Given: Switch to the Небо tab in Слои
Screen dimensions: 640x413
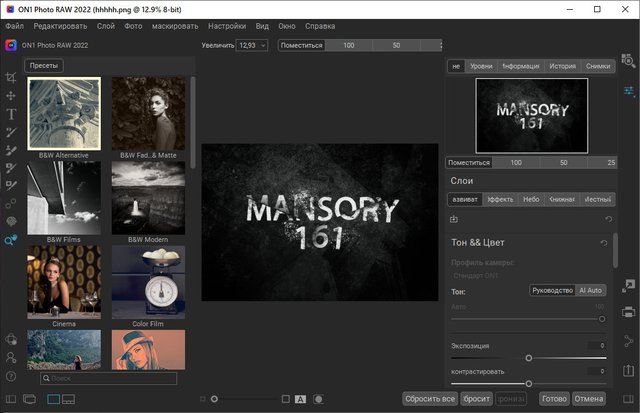Looking at the screenshot, I should click(530, 199).
